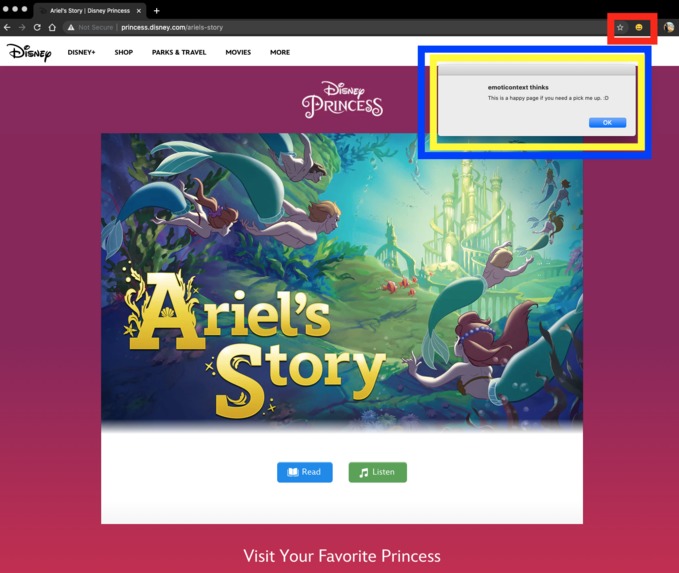Select the Ariel's Story browser tab
This screenshot has height=573, width=679.
tap(90, 10)
